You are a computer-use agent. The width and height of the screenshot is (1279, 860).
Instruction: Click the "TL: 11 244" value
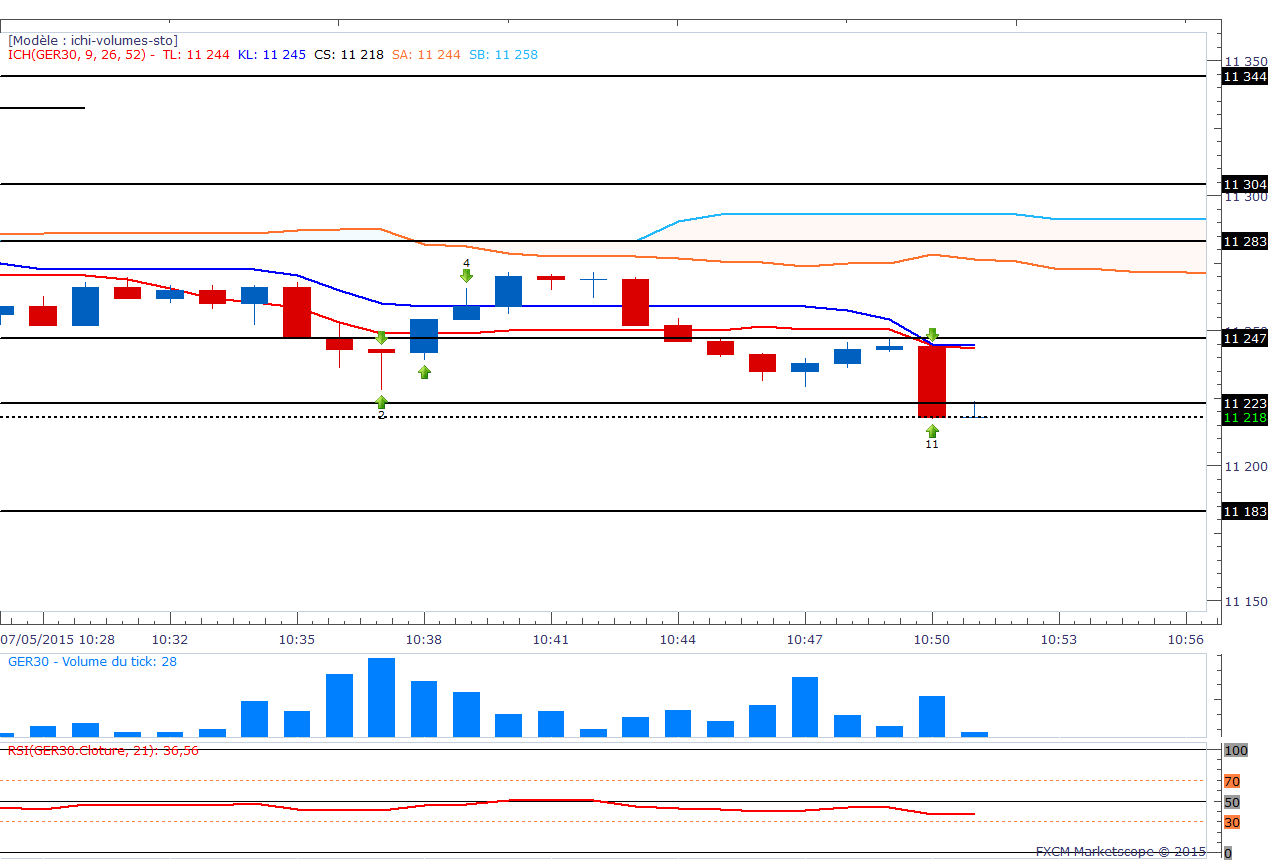pos(196,55)
